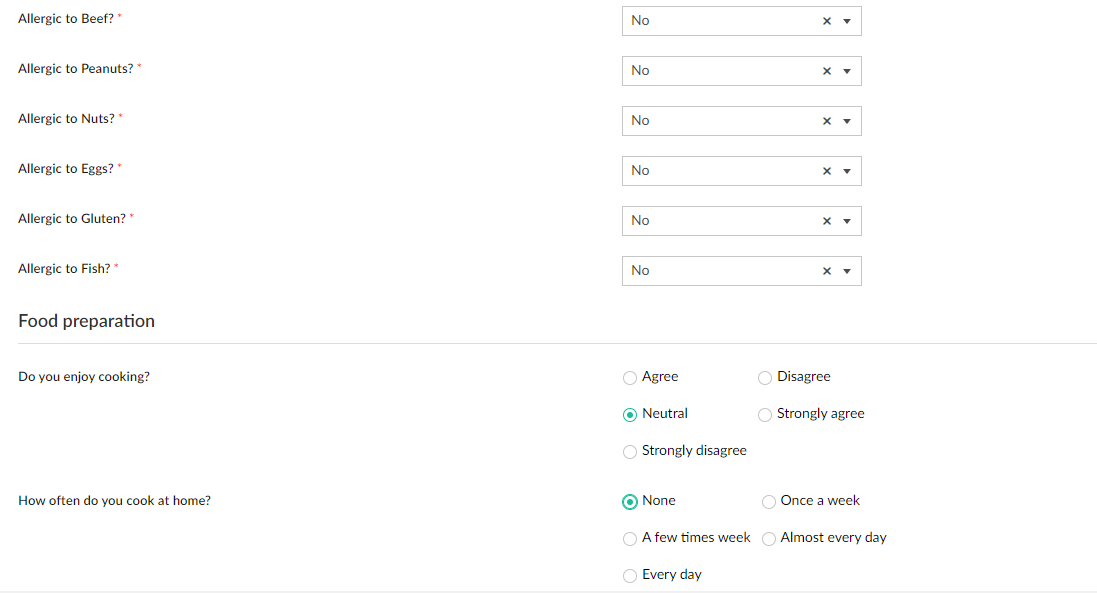The width and height of the screenshot is (1097, 593).
Task: Clear the Allergic to Nuts selection
Action: point(827,121)
